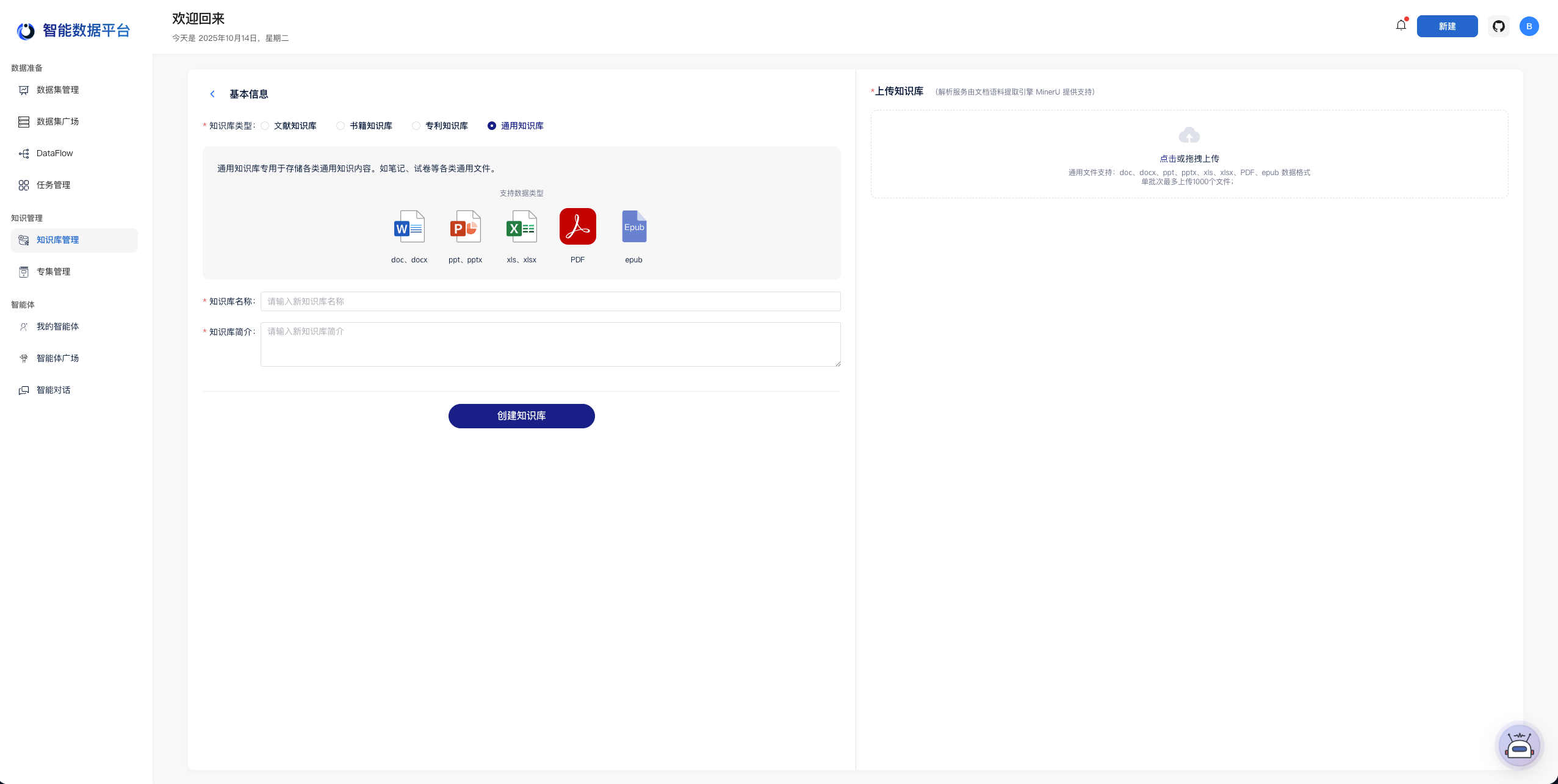This screenshot has width=1558, height=784.
Task: Open DataFlow sidebar menu item
Action: (54, 153)
